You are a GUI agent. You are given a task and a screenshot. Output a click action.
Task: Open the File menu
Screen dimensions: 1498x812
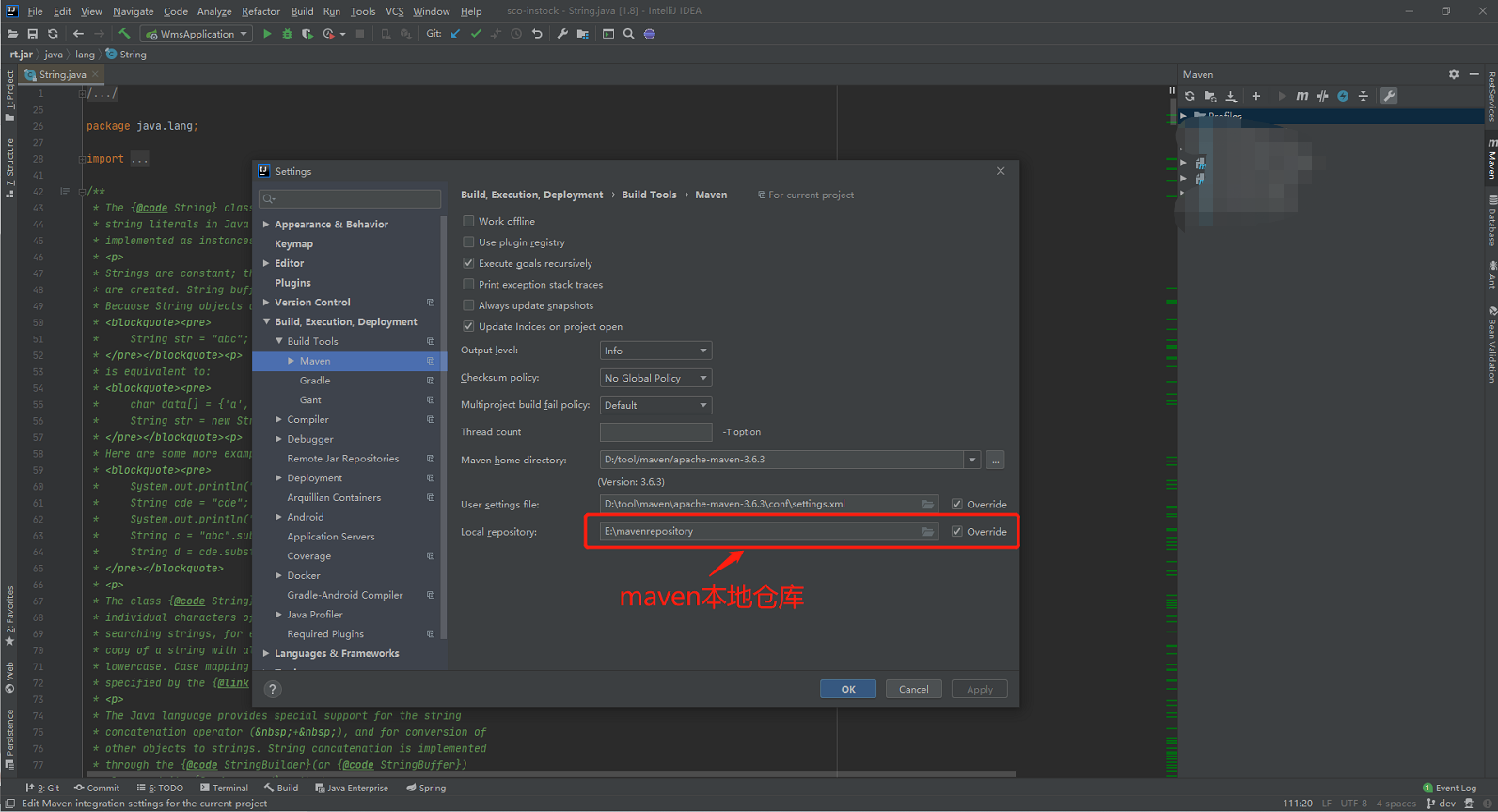35,11
